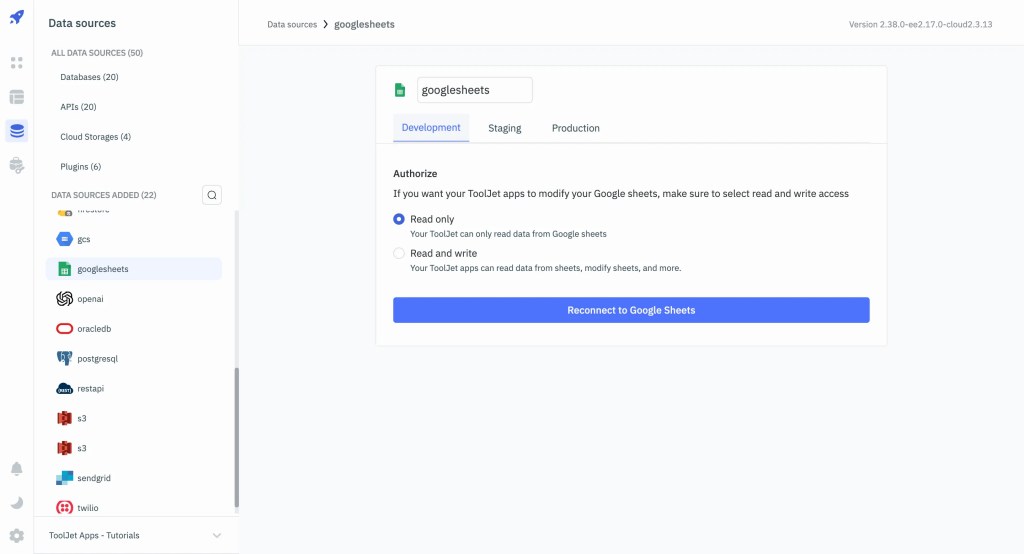Screen dimensions: 1024x554
Task: Open the Plugins (6) category
Action: point(80,167)
